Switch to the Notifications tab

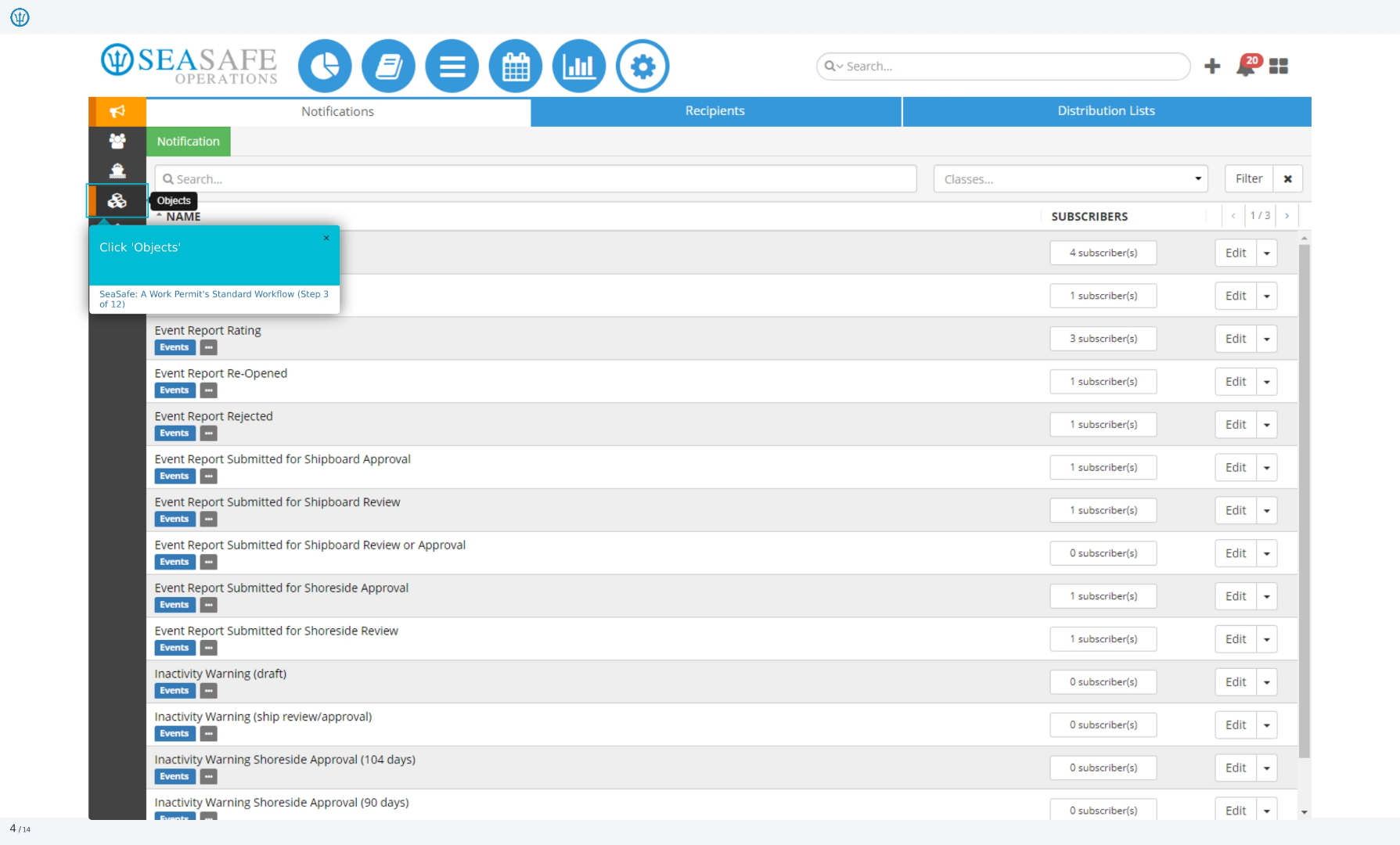point(338,112)
